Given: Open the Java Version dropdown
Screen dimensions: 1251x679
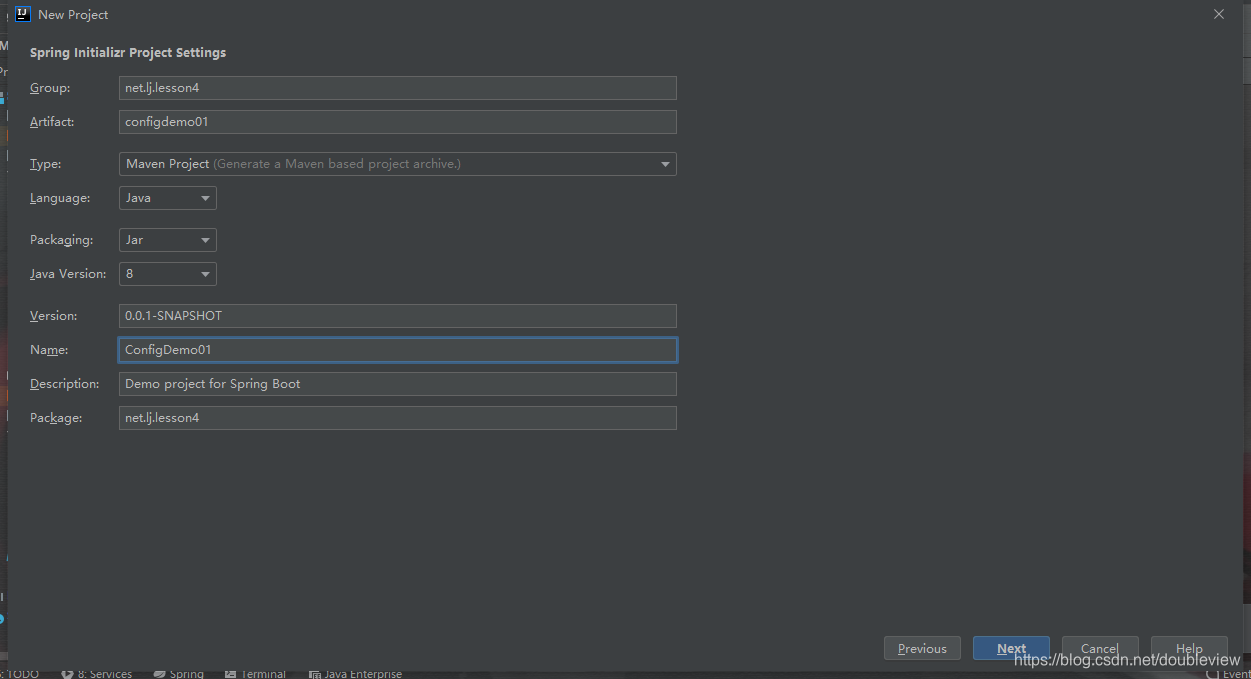Looking at the screenshot, I should click(167, 274).
